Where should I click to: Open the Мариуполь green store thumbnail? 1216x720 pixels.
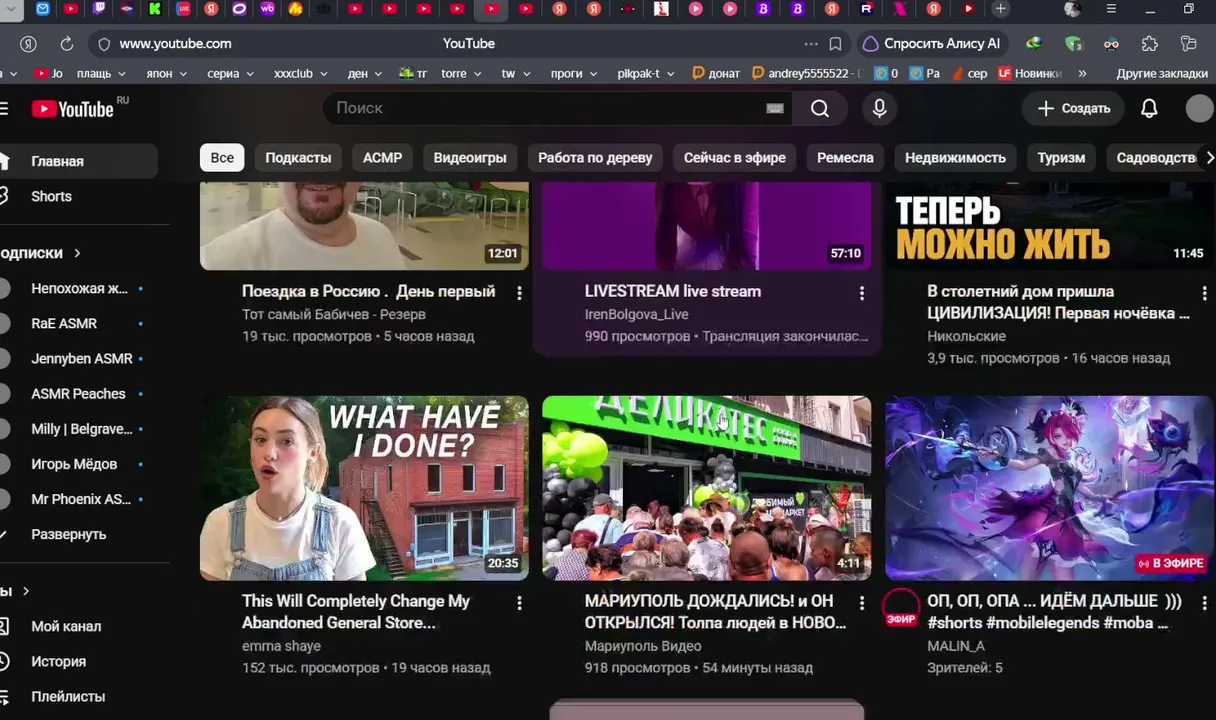[706, 488]
